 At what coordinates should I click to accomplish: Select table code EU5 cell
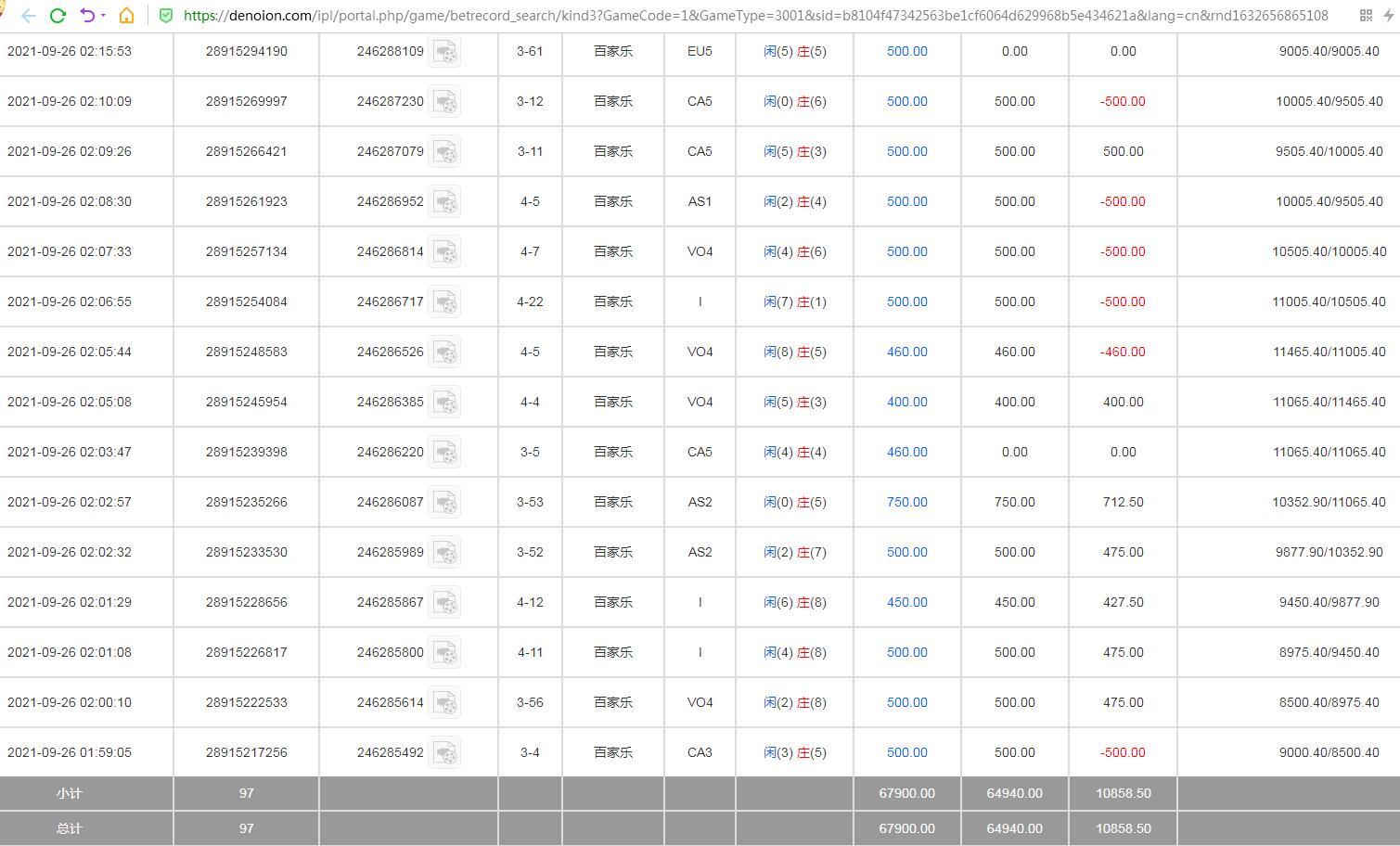coord(700,52)
